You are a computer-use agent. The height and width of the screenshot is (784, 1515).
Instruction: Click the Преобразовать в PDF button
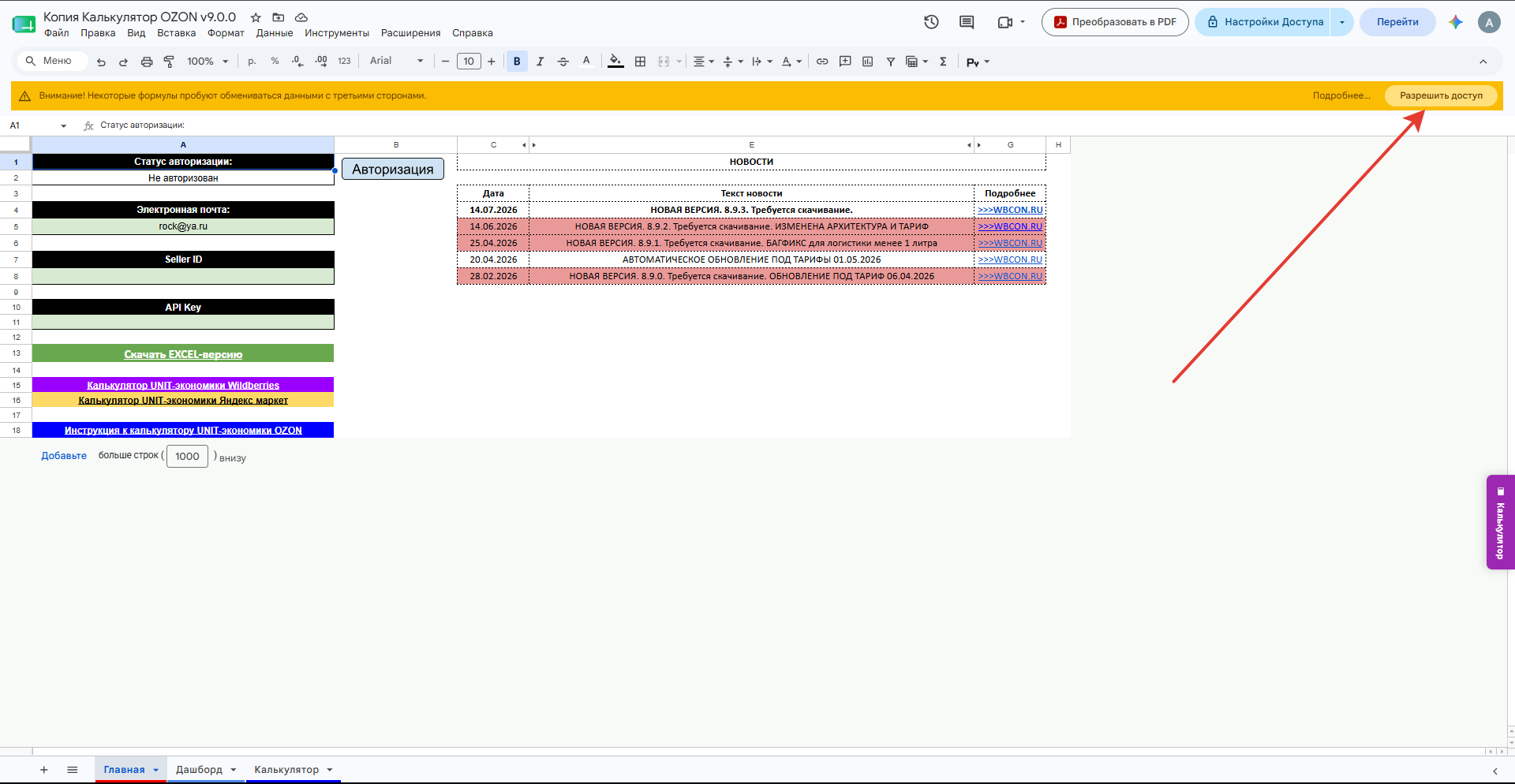[1115, 22]
